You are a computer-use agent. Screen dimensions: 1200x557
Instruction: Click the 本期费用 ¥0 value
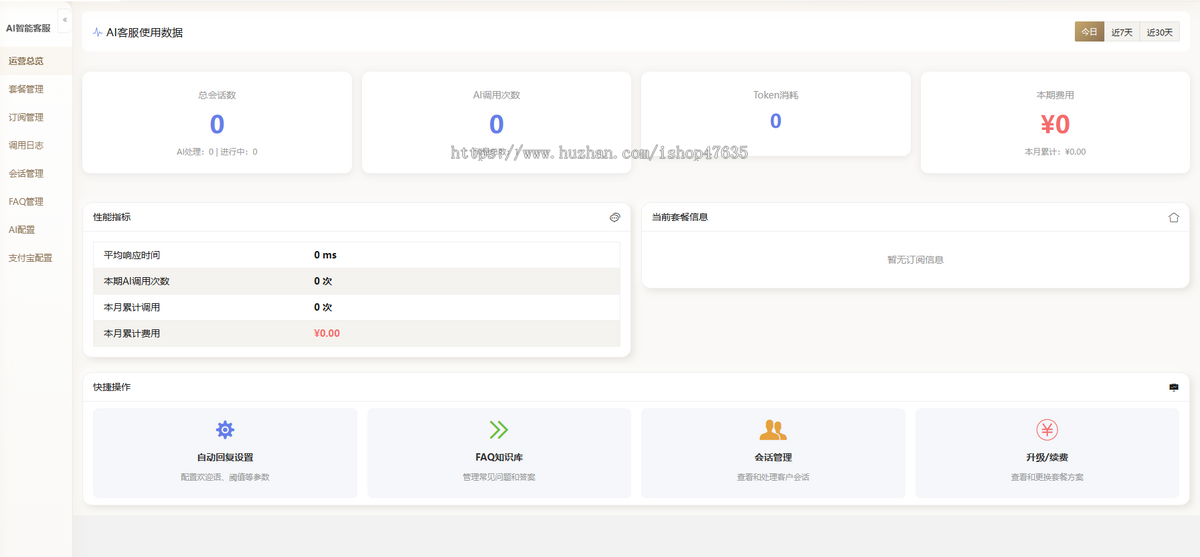coord(1055,124)
